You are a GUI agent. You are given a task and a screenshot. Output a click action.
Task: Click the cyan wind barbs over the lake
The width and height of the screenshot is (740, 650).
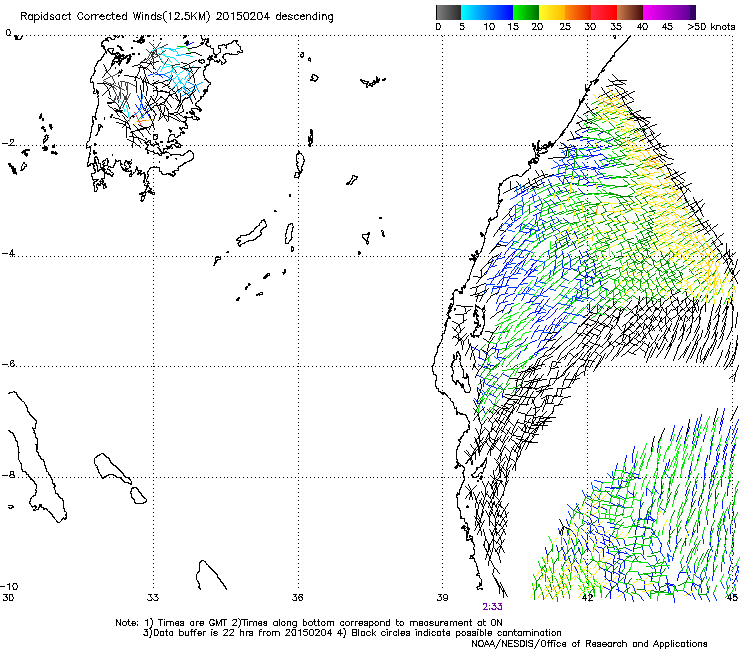coord(177,73)
